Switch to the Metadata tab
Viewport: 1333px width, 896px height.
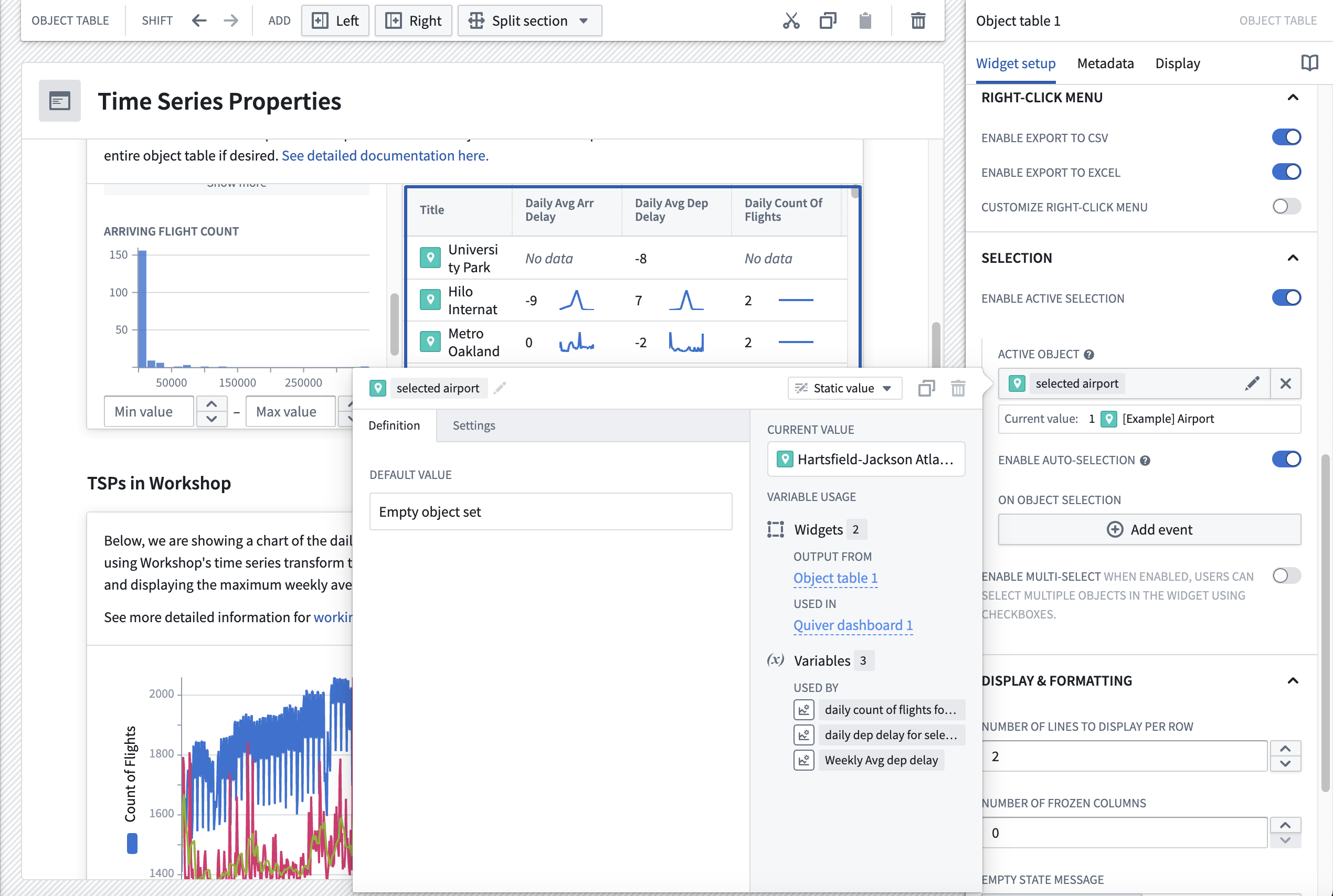pyautogui.click(x=1105, y=63)
